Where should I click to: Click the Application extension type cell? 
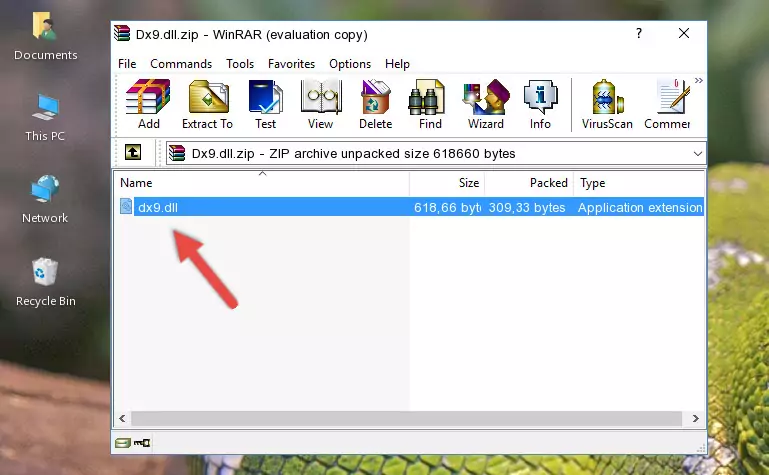(x=640, y=207)
